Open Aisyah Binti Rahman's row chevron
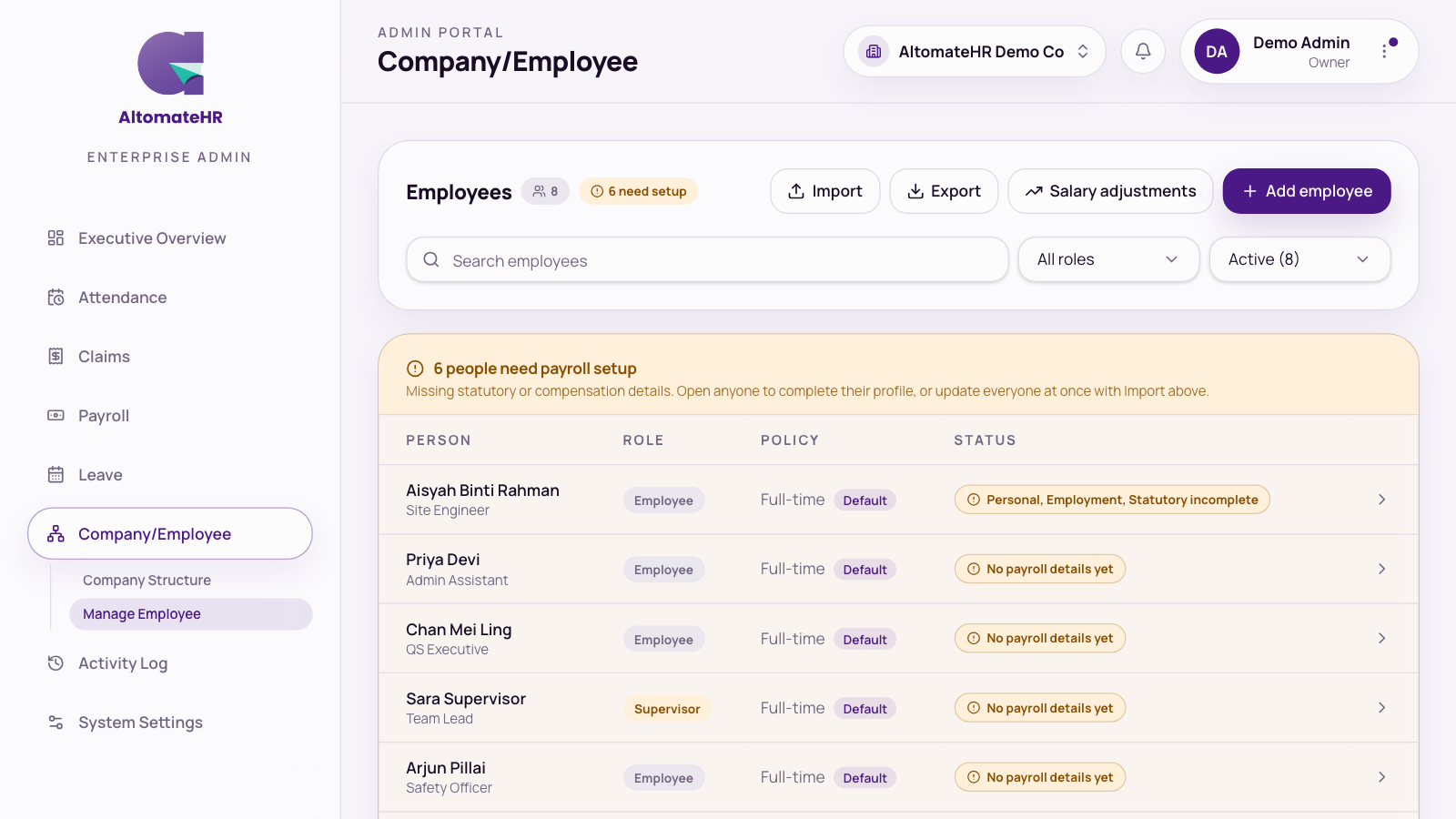 pos(1381,500)
